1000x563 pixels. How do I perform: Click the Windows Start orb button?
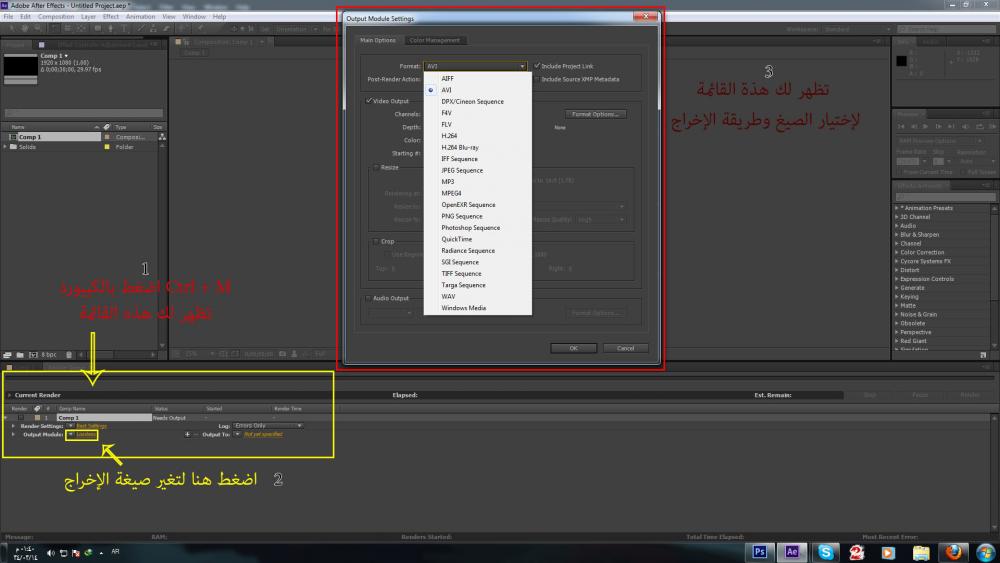[986, 552]
